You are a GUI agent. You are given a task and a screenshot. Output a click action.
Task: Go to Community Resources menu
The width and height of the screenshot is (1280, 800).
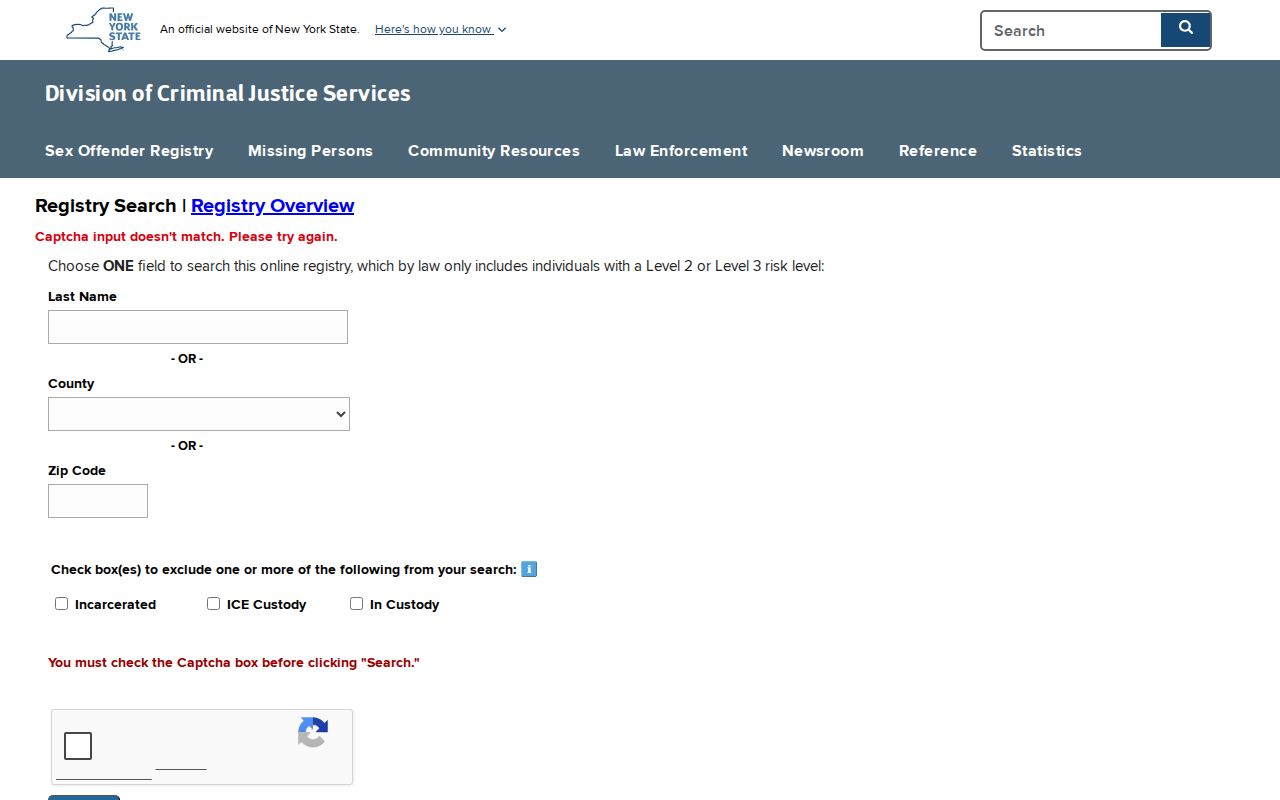(x=494, y=151)
